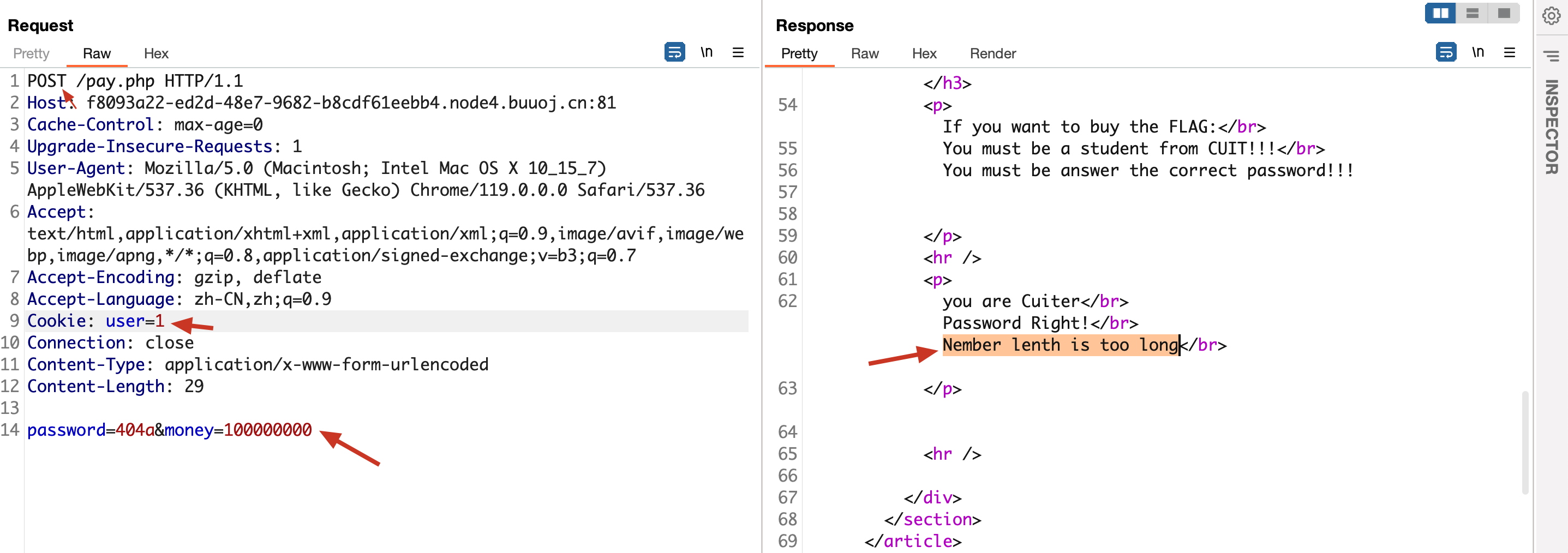Image resolution: width=1568 pixels, height=553 pixels.
Task: Click the closing </article> tag line
Action: click(913, 542)
